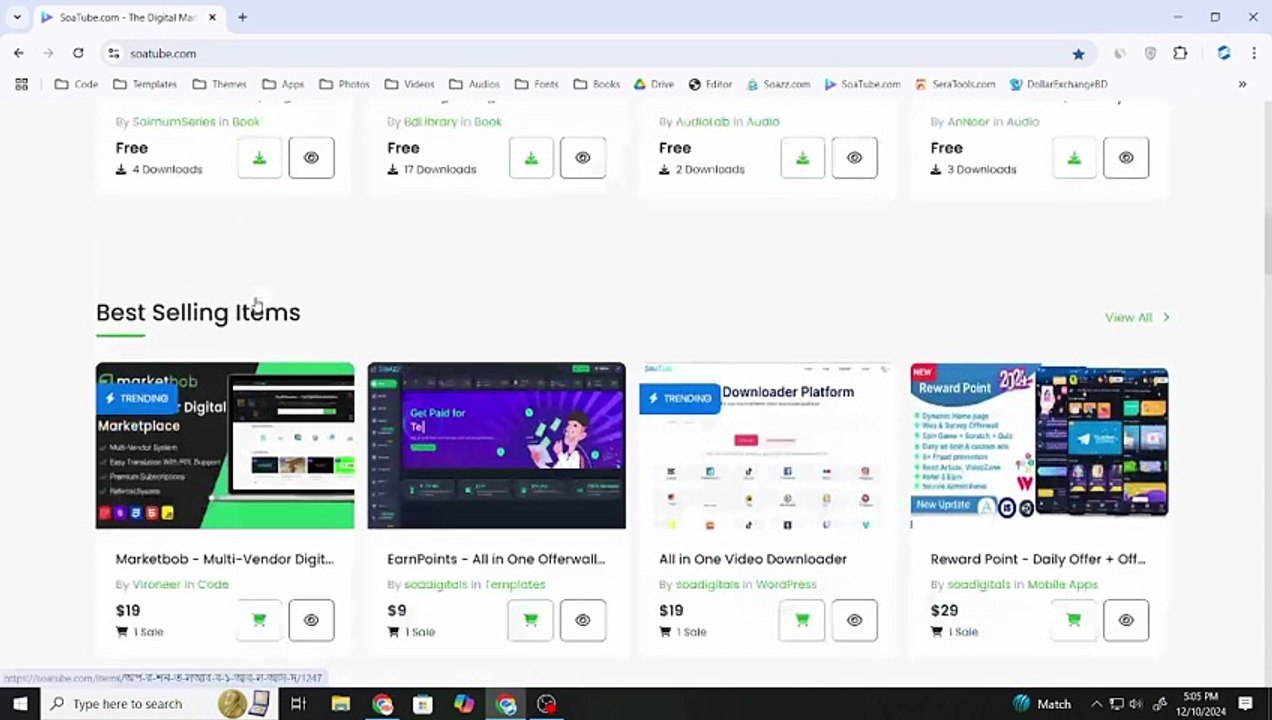The width and height of the screenshot is (1272, 720).
Task: Download the Bdlibrary Book free item
Action: tap(531, 158)
